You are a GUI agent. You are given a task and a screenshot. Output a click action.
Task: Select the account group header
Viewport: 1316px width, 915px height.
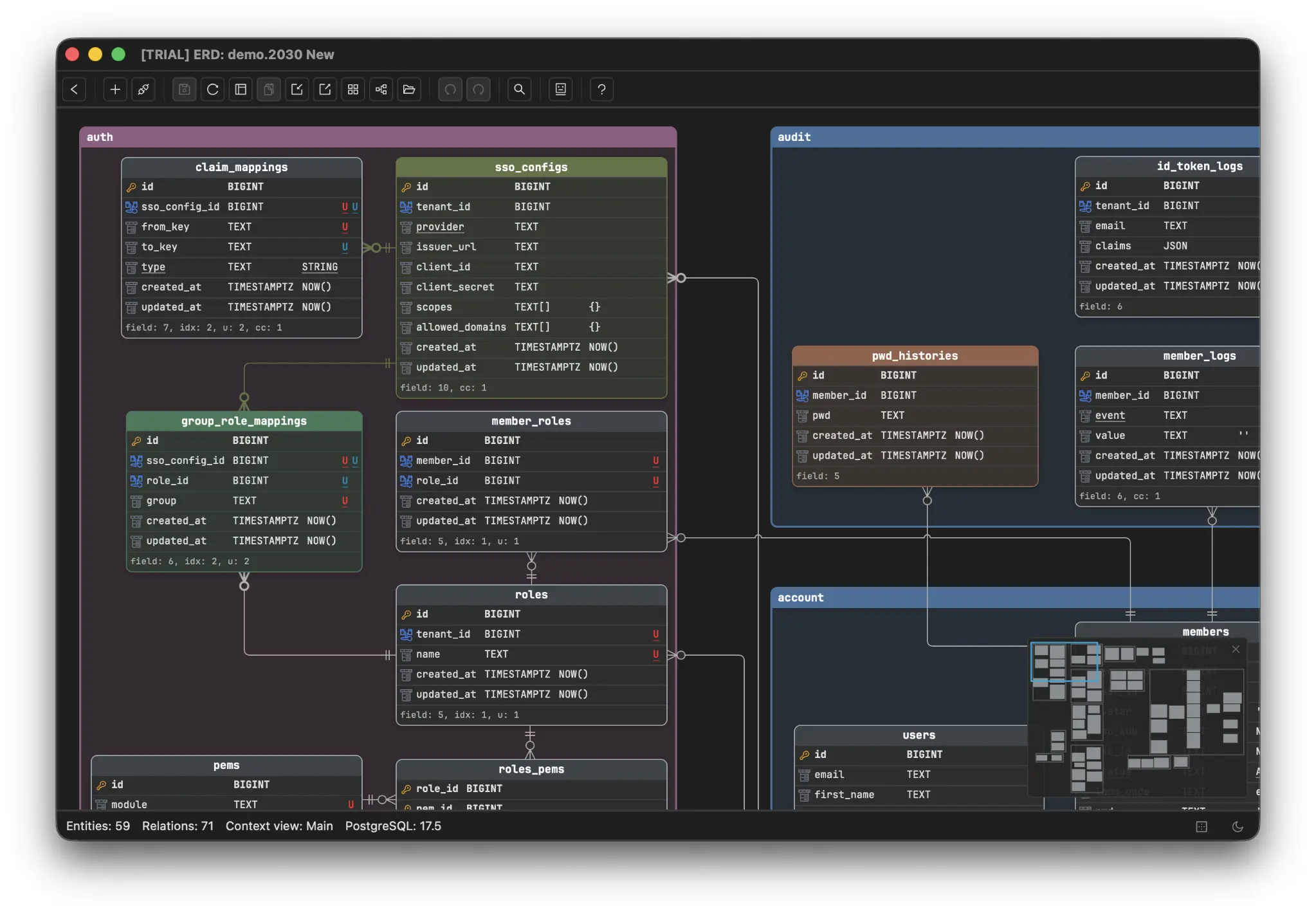1015,598
